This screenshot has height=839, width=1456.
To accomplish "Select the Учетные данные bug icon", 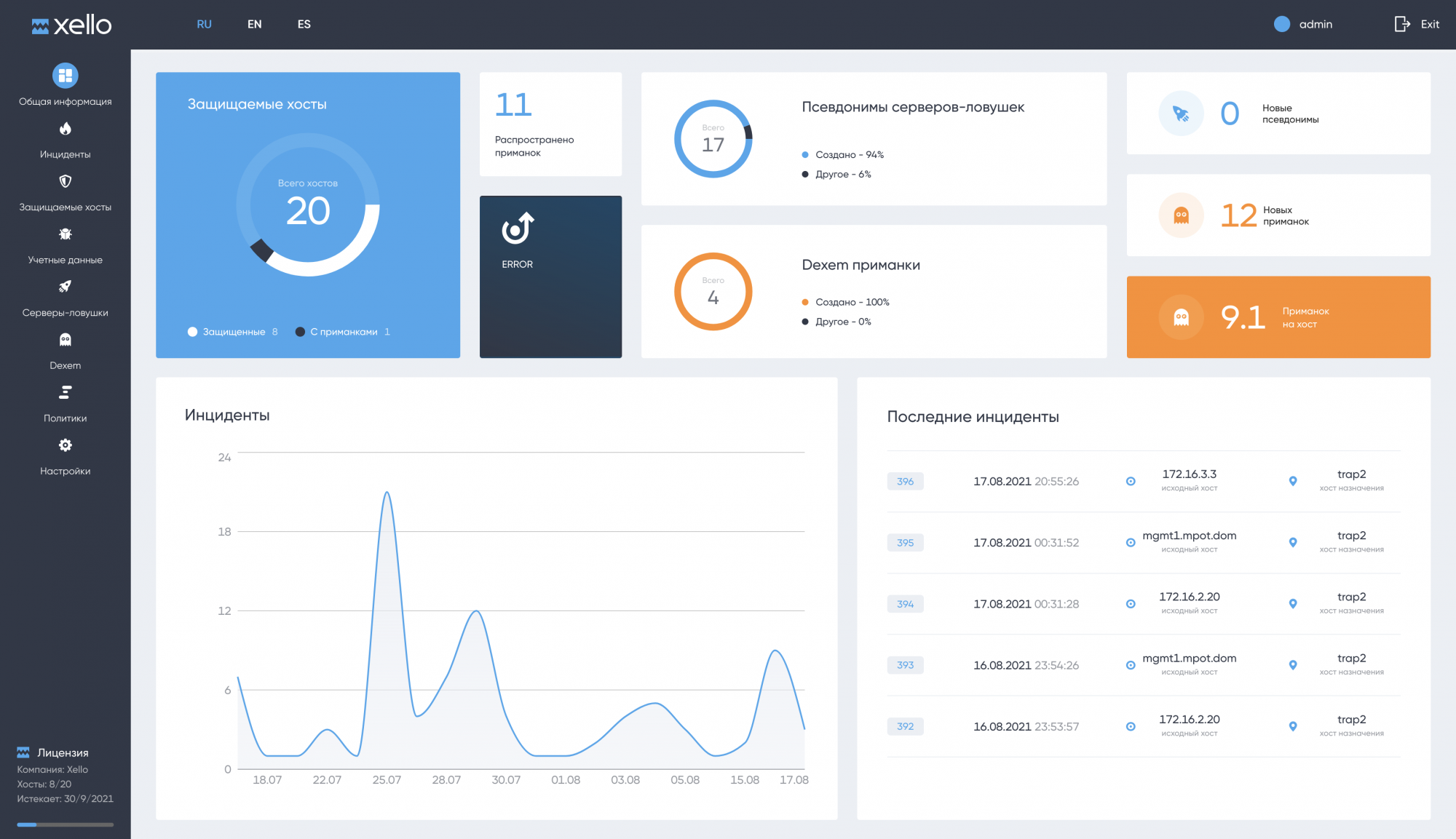I will tap(65, 234).
